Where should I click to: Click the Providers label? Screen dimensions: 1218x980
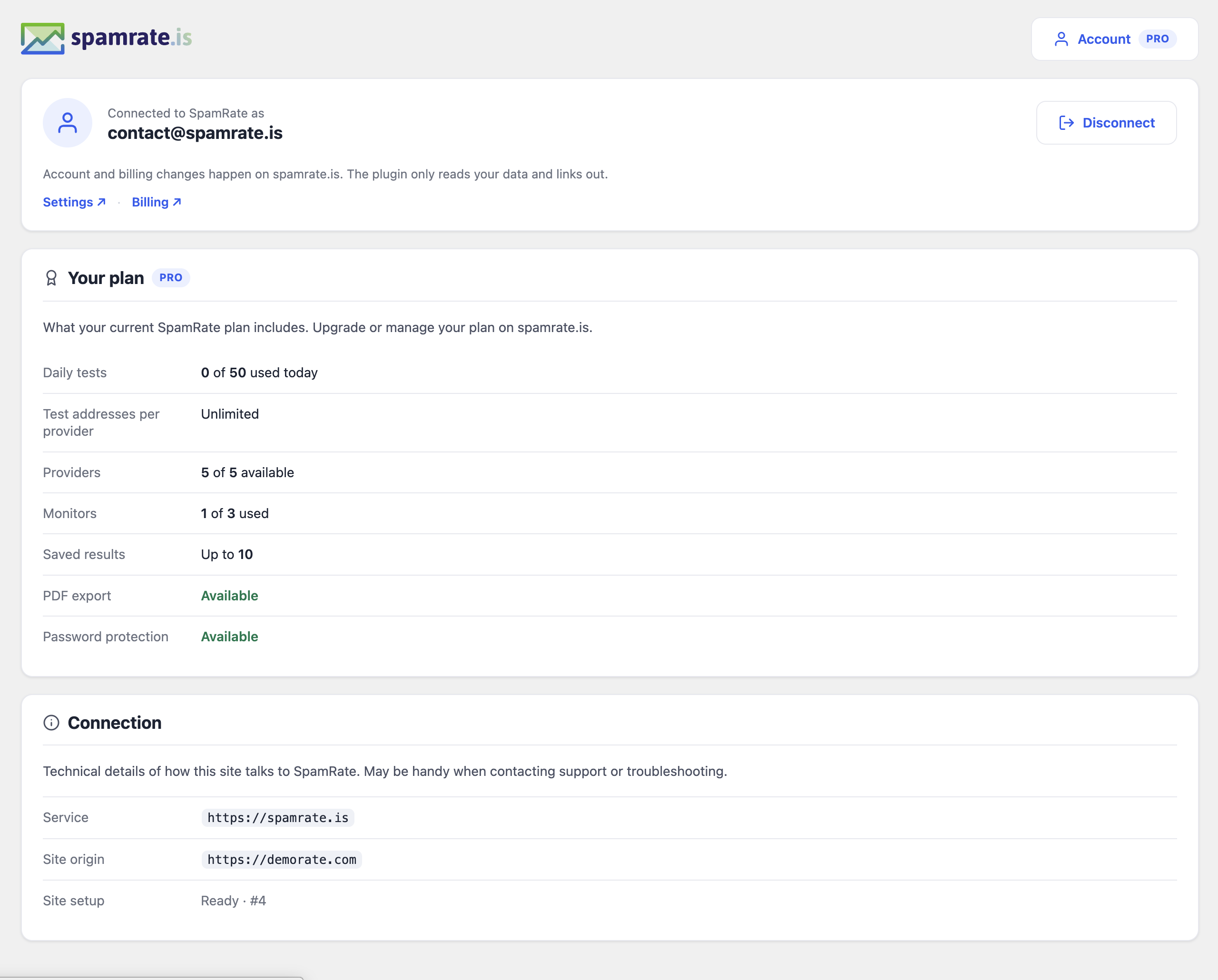click(x=72, y=472)
